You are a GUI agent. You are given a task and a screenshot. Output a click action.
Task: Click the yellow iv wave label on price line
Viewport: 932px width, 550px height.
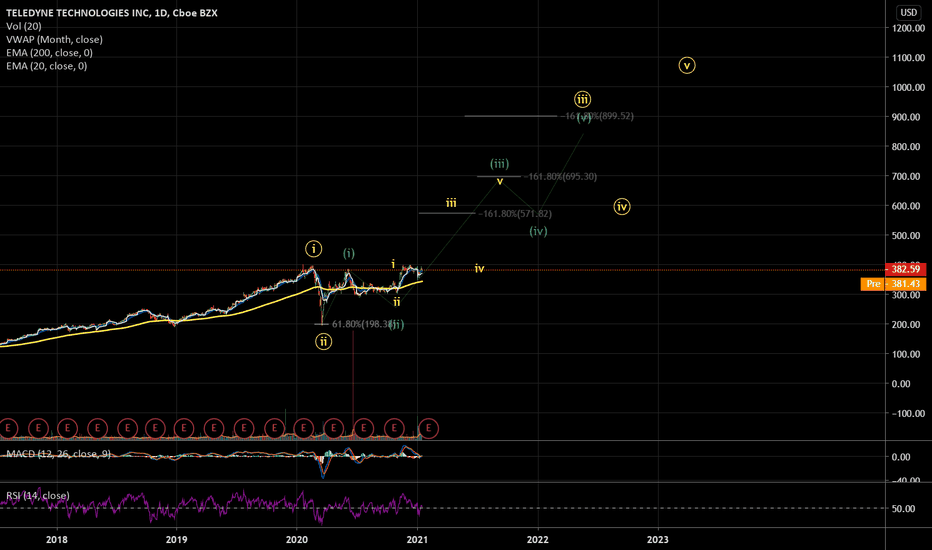tap(479, 269)
